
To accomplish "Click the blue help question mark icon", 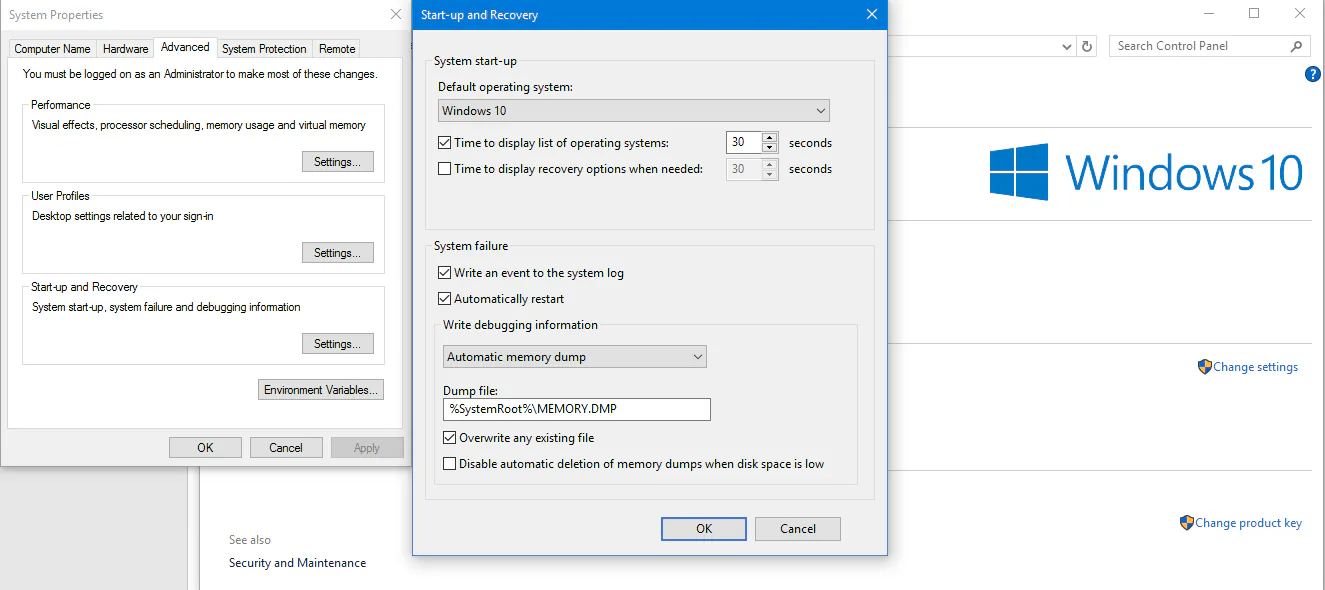I will pyautogui.click(x=1313, y=74).
